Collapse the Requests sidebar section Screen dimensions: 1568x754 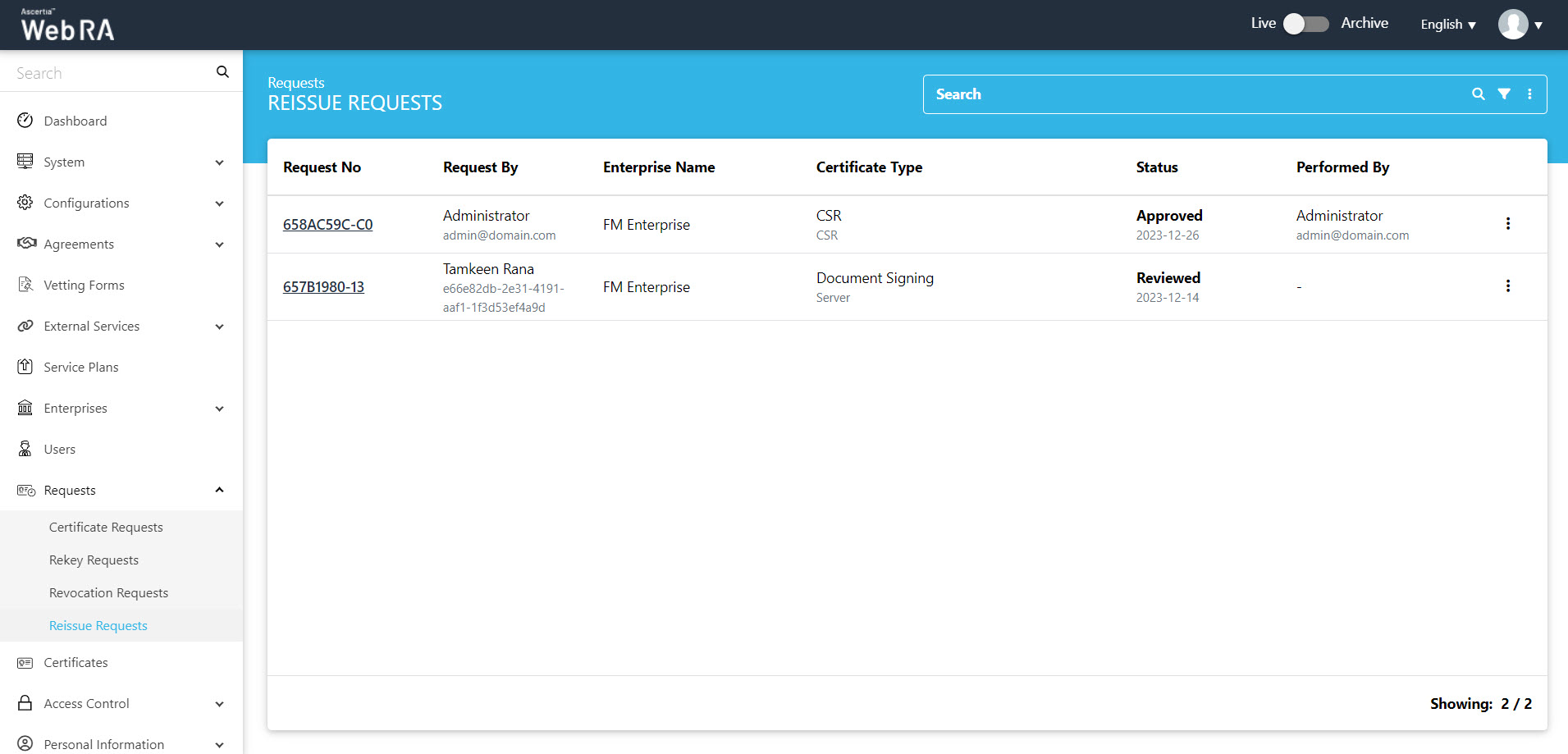tap(219, 490)
